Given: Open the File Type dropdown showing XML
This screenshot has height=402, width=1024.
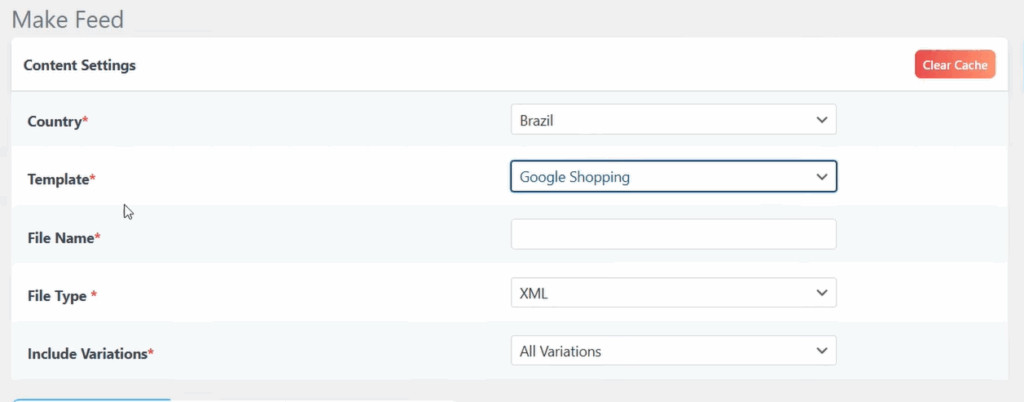Looking at the screenshot, I should click(672, 293).
